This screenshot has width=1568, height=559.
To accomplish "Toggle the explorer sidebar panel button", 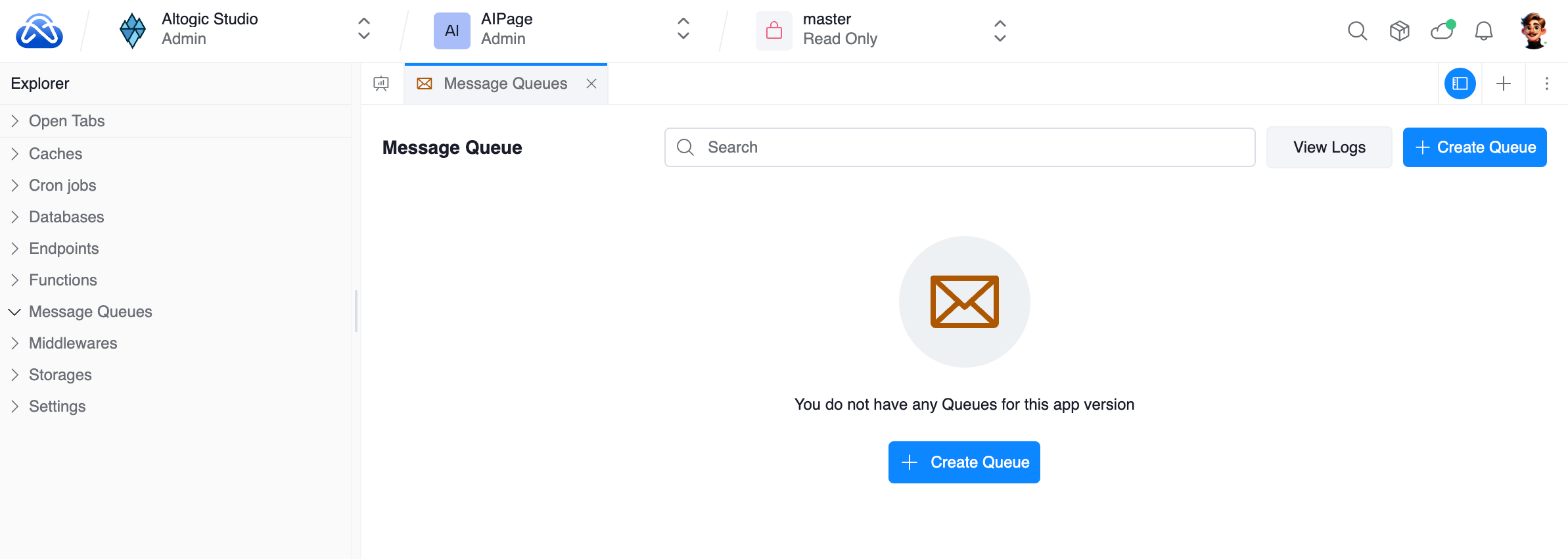I will click(x=1460, y=84).
